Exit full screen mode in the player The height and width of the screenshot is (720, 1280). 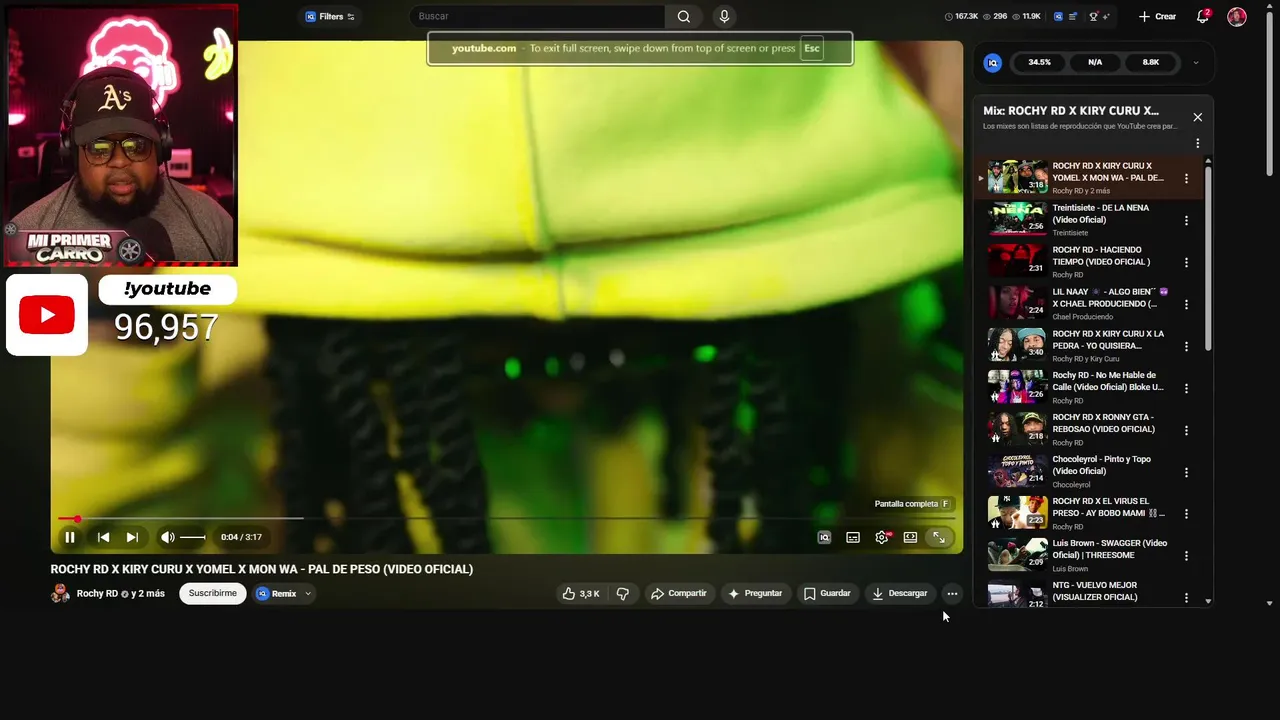tap(939, 537)
